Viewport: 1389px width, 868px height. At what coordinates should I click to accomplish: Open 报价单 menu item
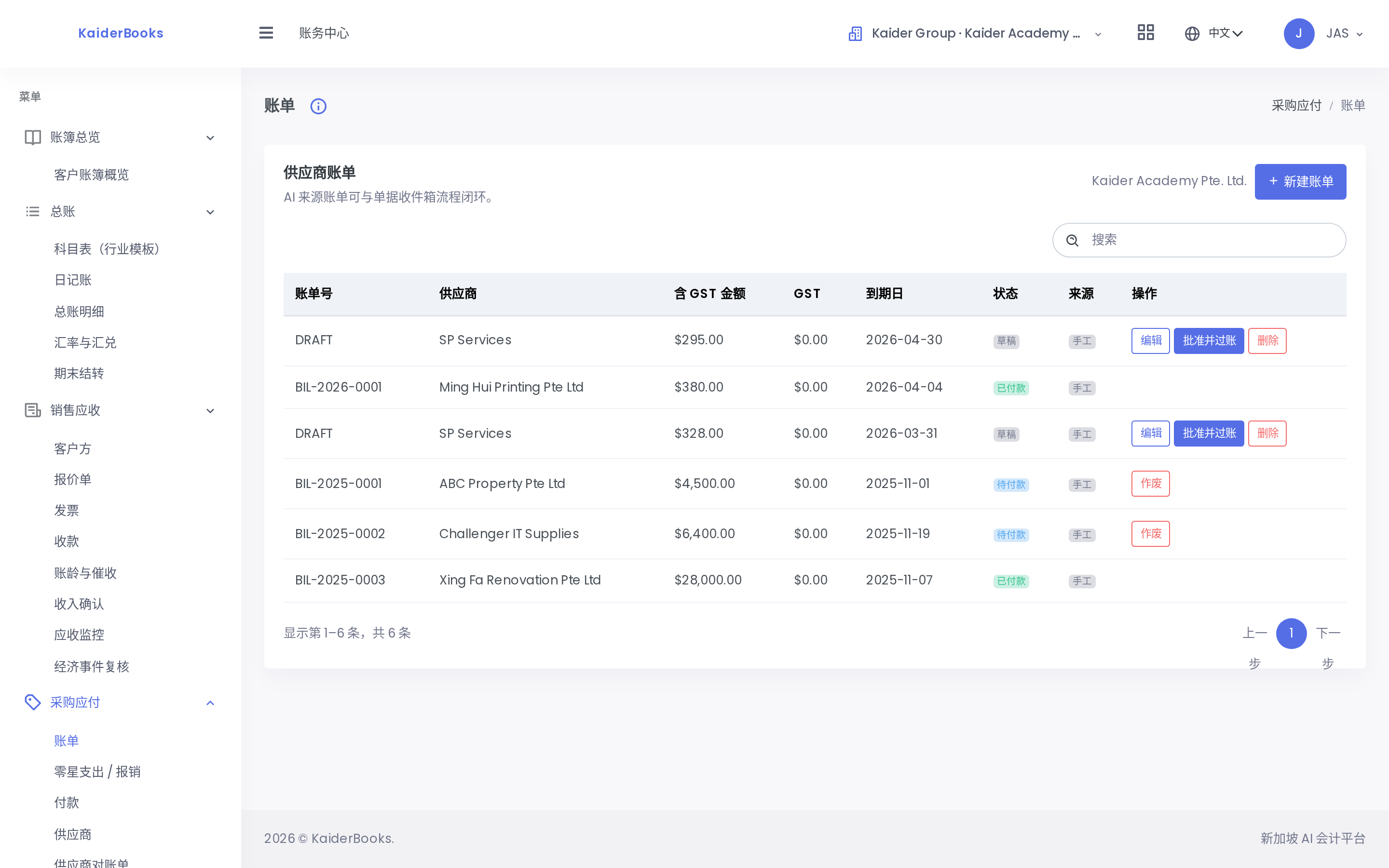(72, 480)
